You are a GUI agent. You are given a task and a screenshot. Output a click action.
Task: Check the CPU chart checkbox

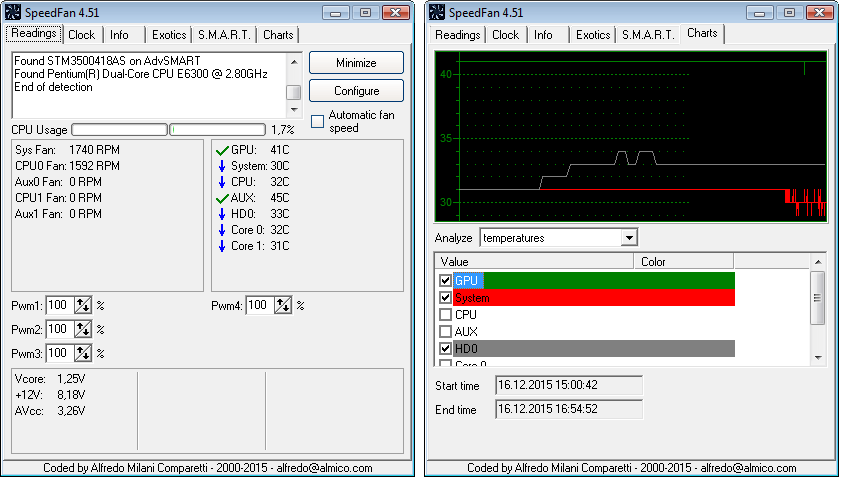pyautogui.click(x=446, y=314)
